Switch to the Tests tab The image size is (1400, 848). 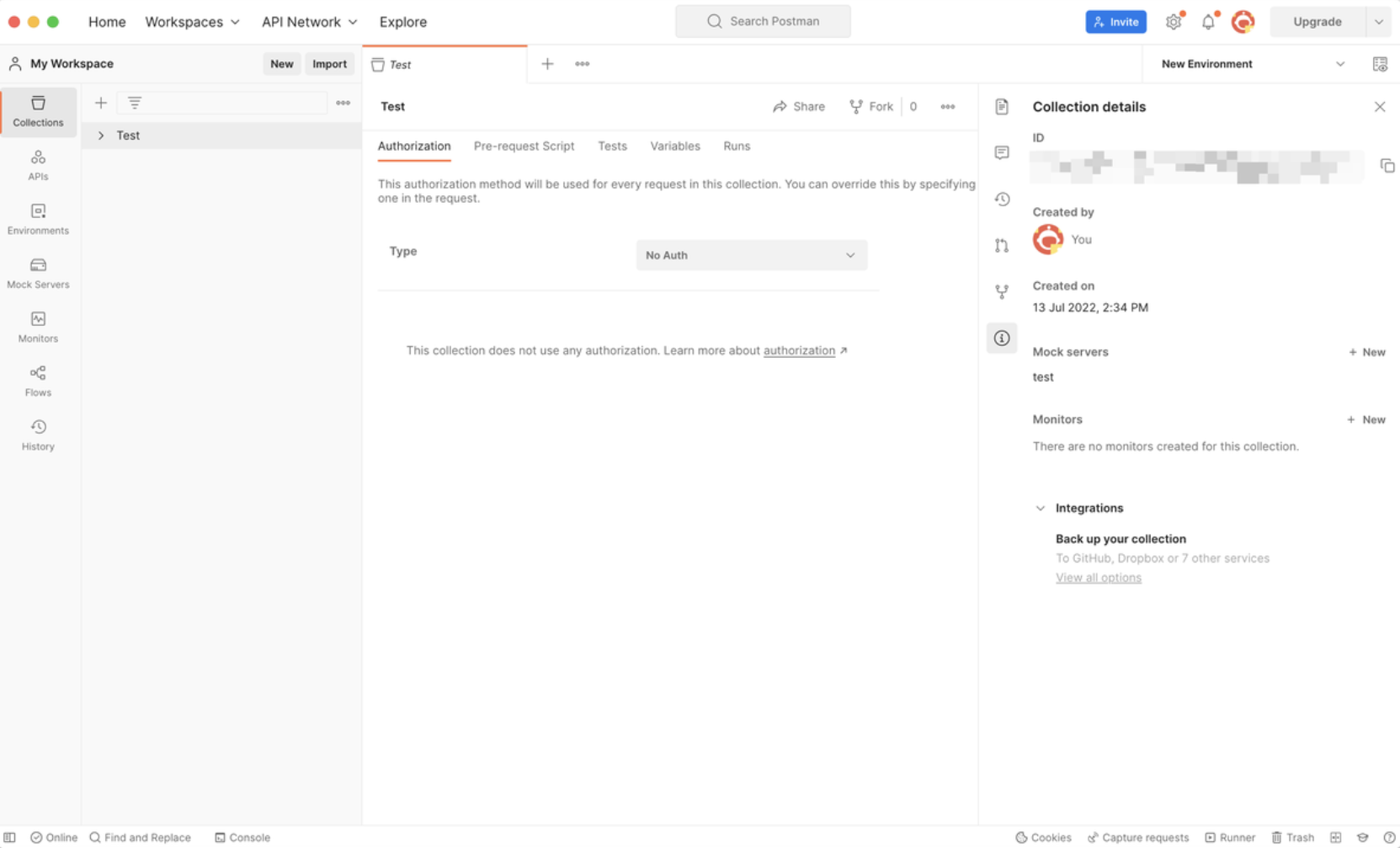(x=612, y=146)
